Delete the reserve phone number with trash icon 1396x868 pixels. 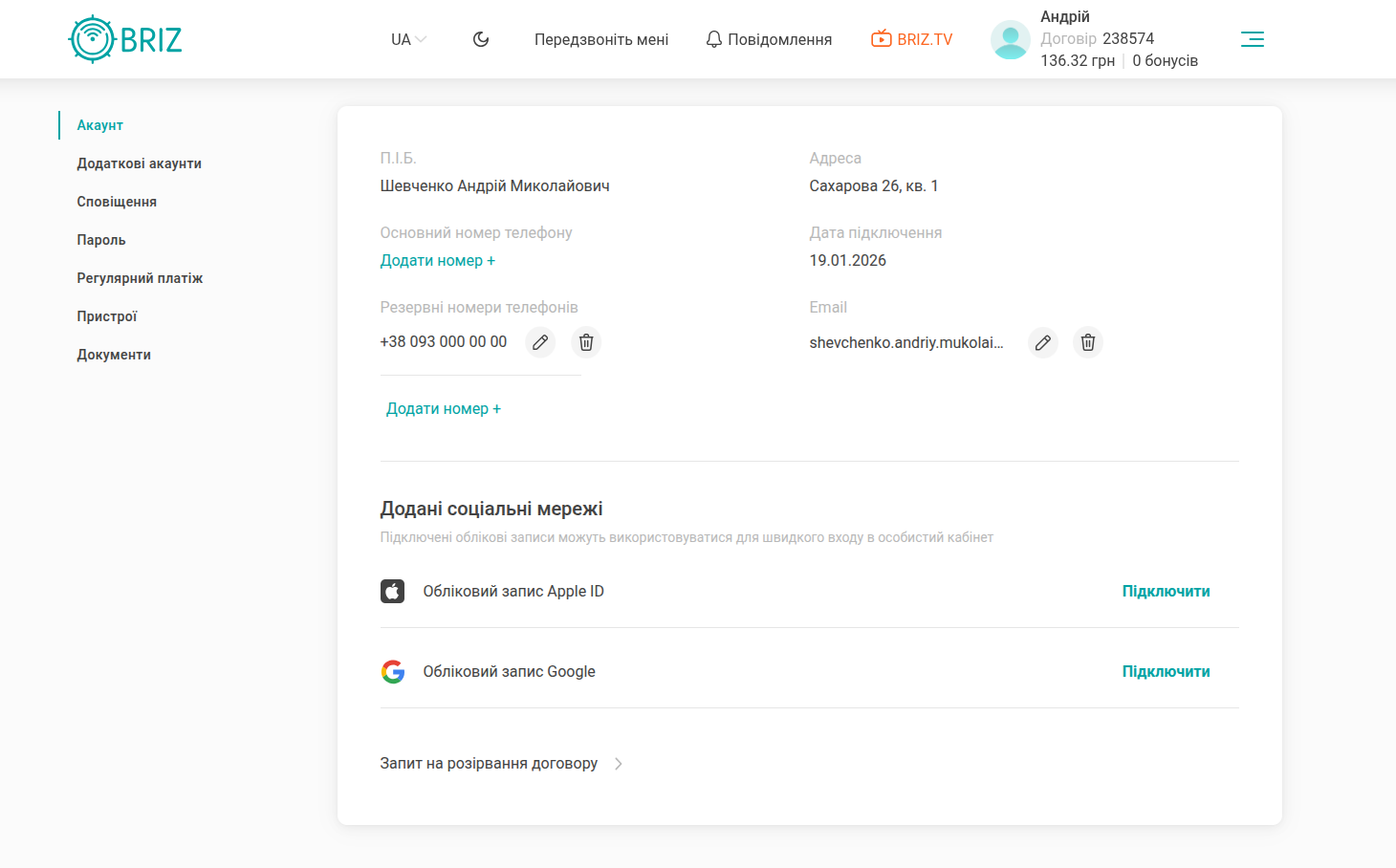tap(586, 342)
